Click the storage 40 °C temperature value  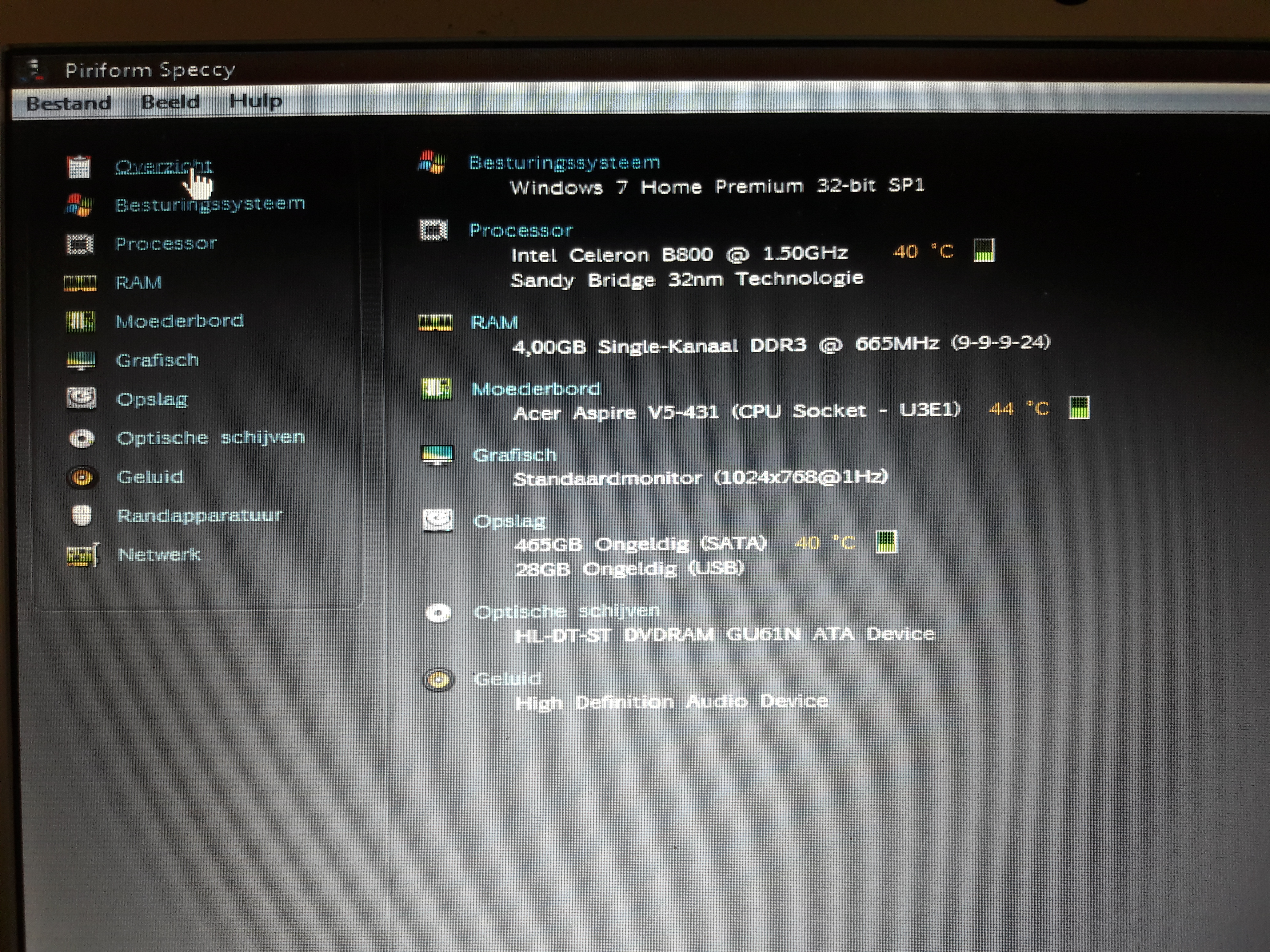[825, 543]
